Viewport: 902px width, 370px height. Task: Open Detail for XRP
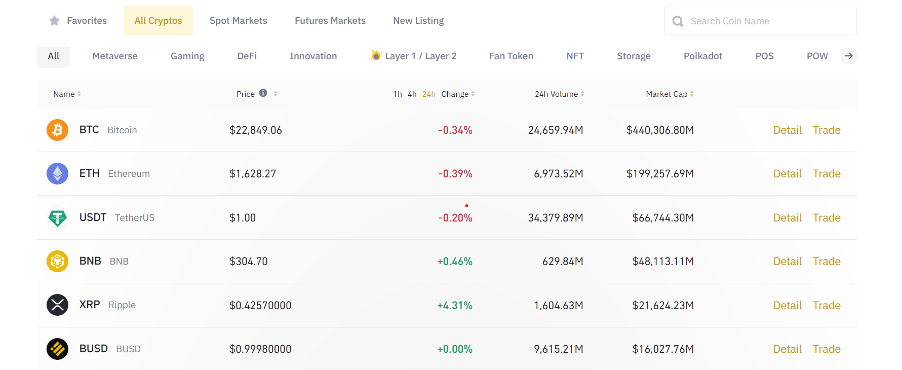coord(787,305)
